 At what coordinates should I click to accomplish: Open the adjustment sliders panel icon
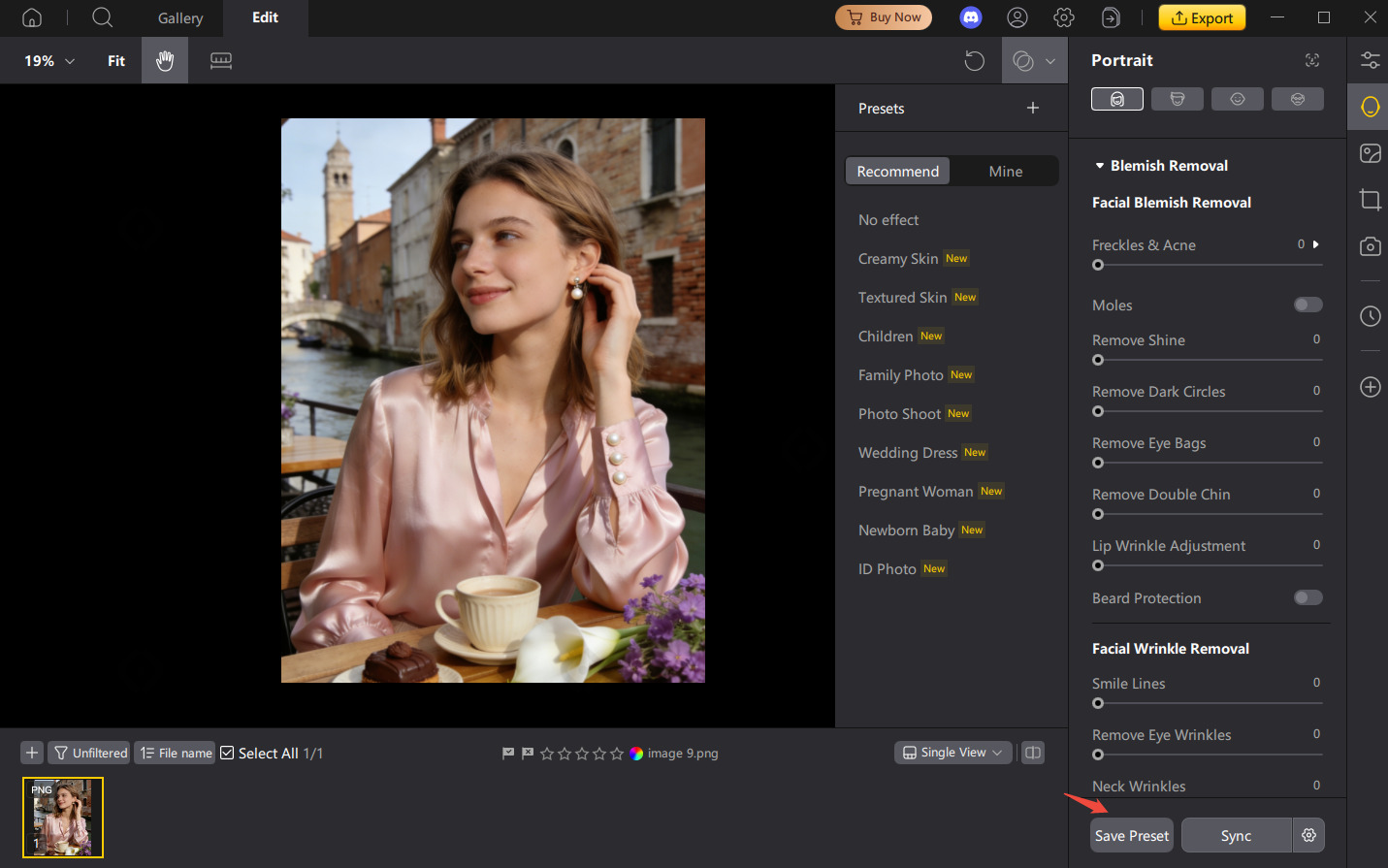click(1370, 59)
